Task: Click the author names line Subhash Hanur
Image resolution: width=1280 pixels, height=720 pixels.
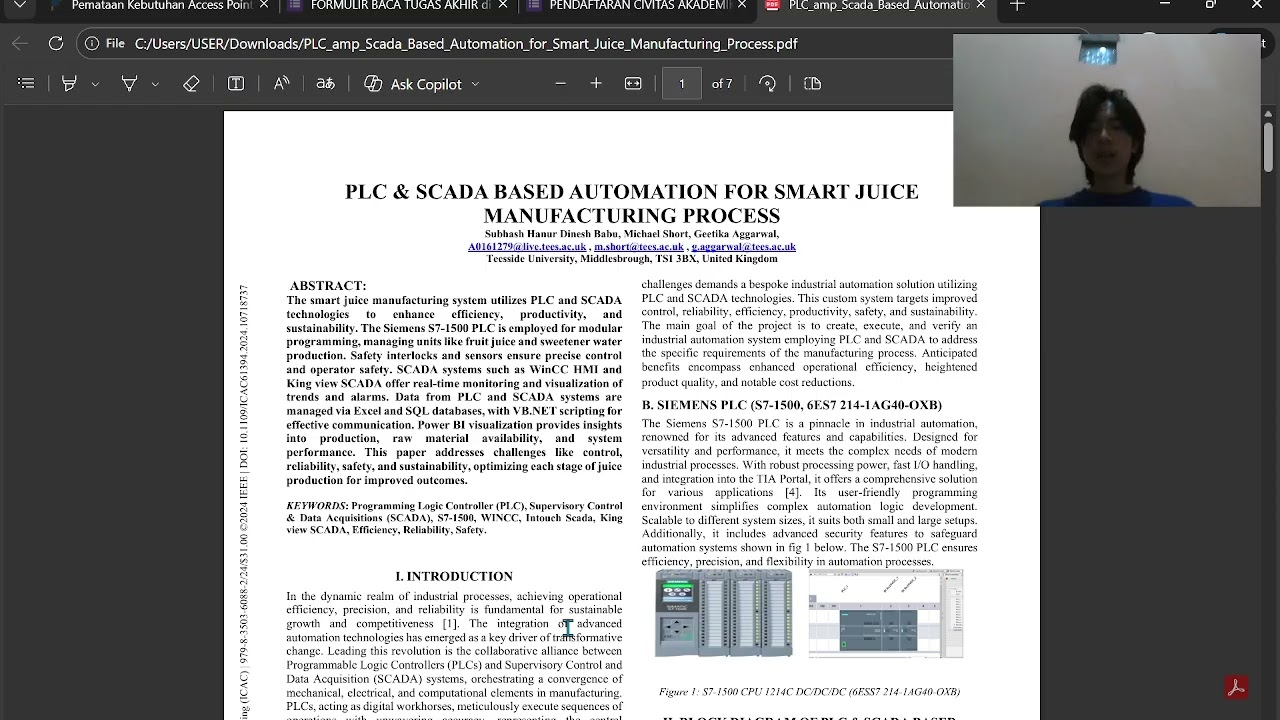Action: [x=632, y=235]
